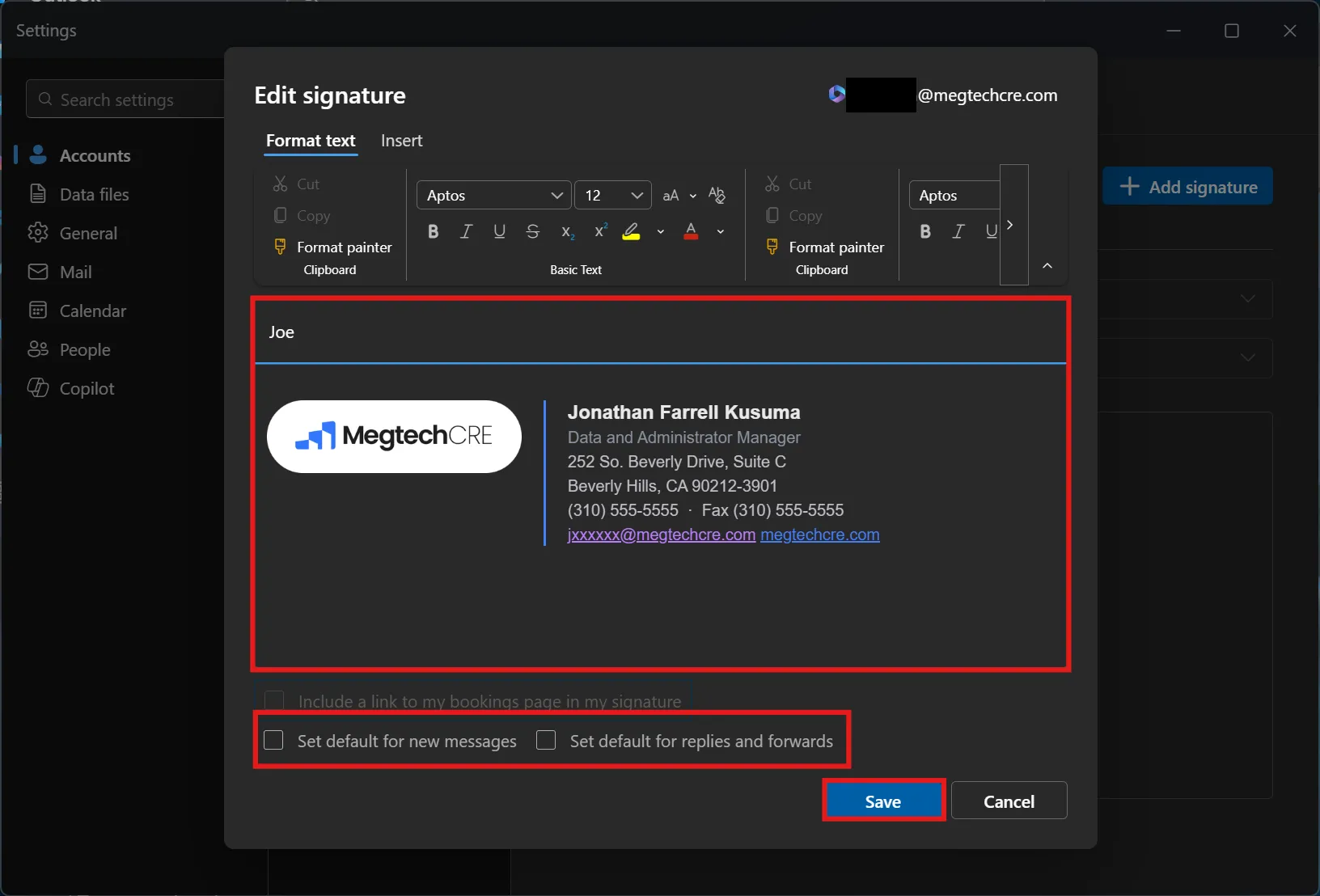Switch to the Insert tab
The width and height of the screenshot is (1320, 896).
coord(402,141)
